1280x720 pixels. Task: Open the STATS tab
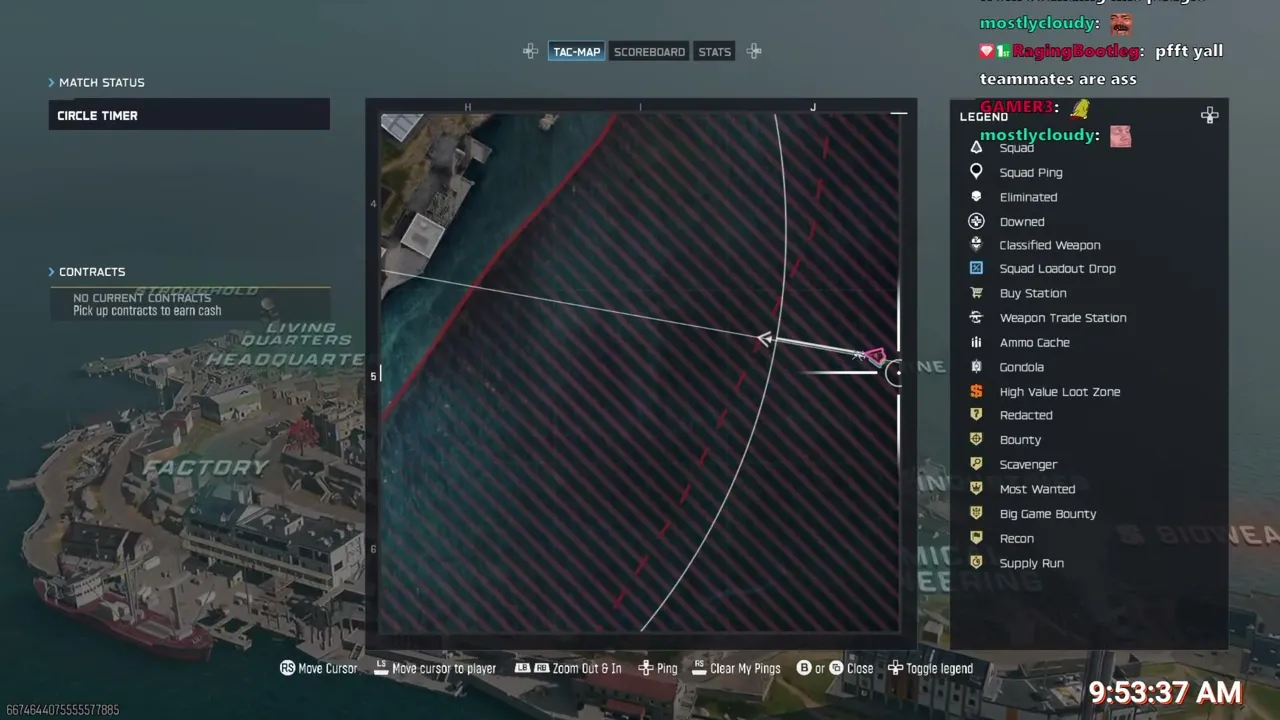pyautogui.click(x=715, y=52)
